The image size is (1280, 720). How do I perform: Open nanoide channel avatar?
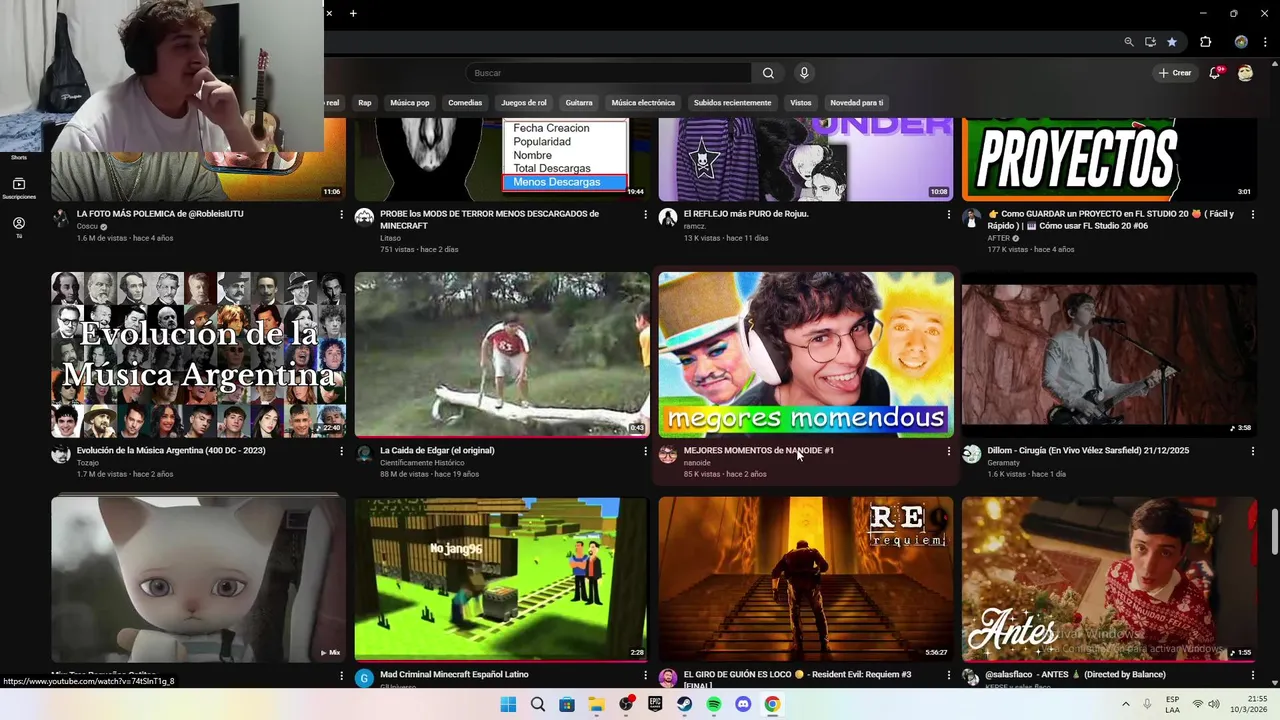click(668, 455)
